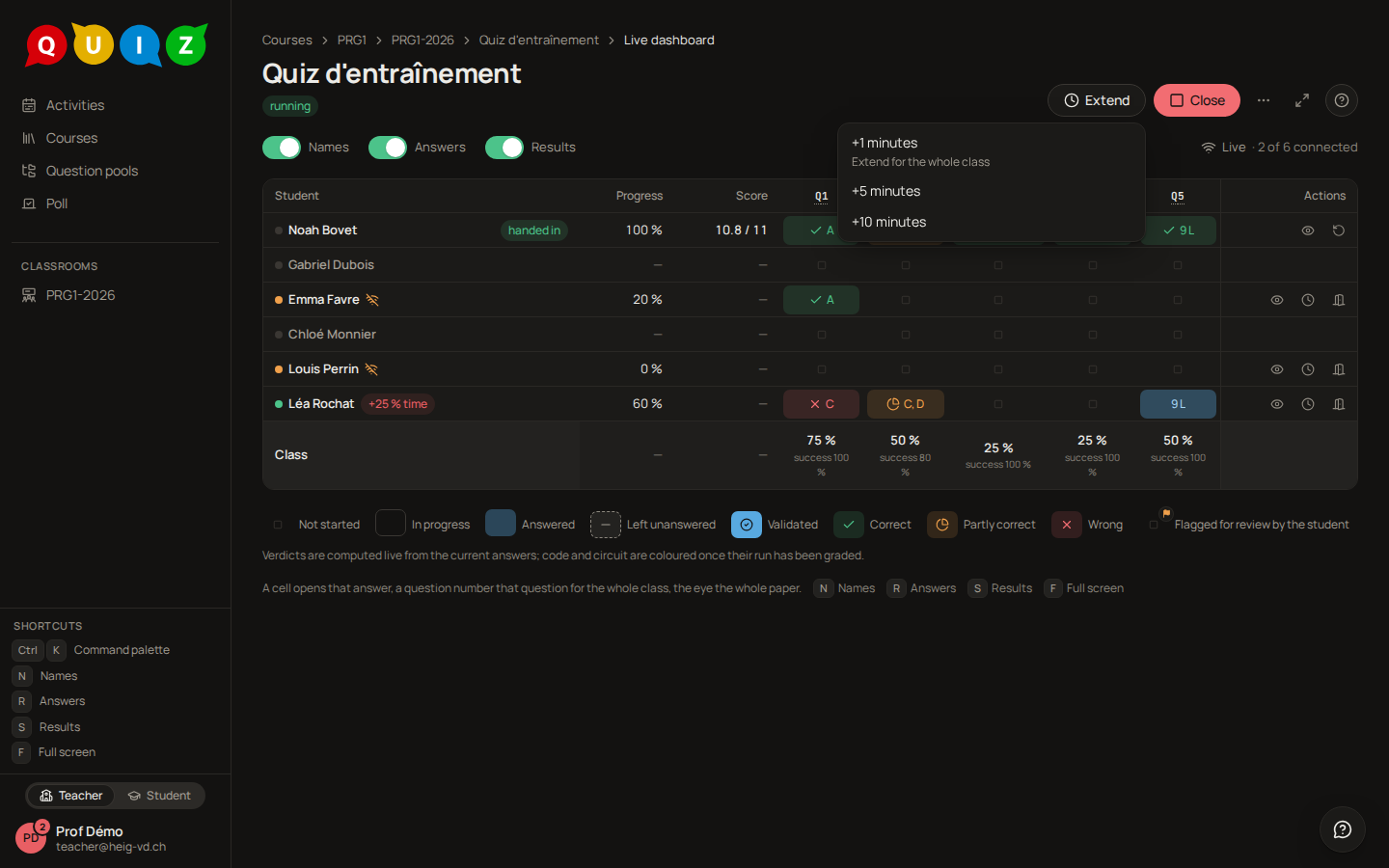1389x868 pixels.
Task: View Emma Favre's paper with the eye icon
Action: [1277, 300]
